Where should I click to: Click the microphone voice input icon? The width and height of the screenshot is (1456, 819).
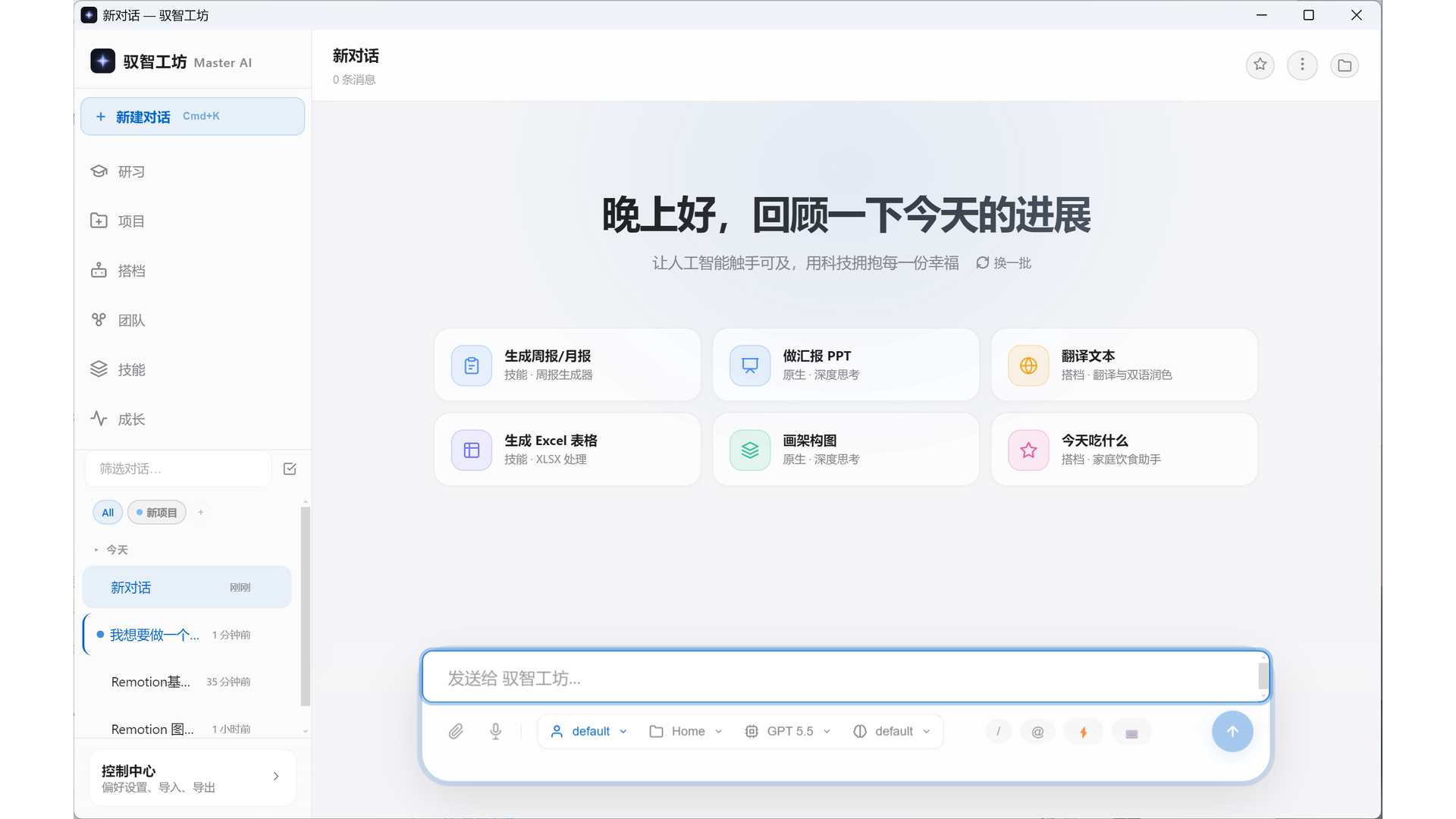(x=495, y=732)
